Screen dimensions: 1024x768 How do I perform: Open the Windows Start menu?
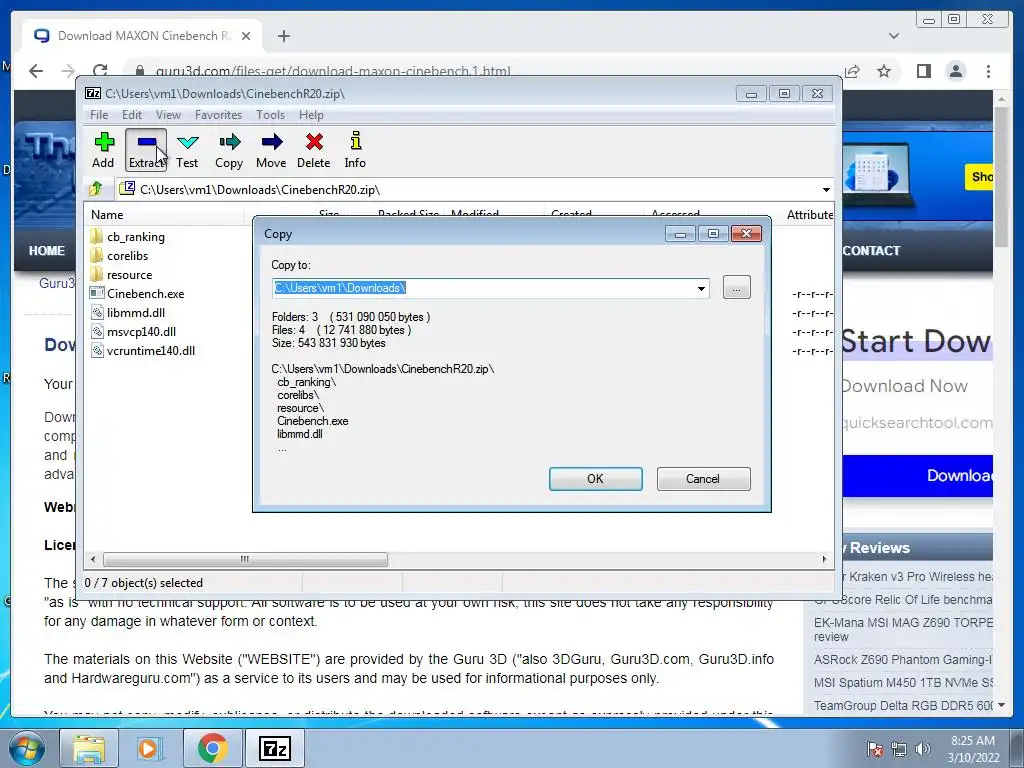[25, 748]
